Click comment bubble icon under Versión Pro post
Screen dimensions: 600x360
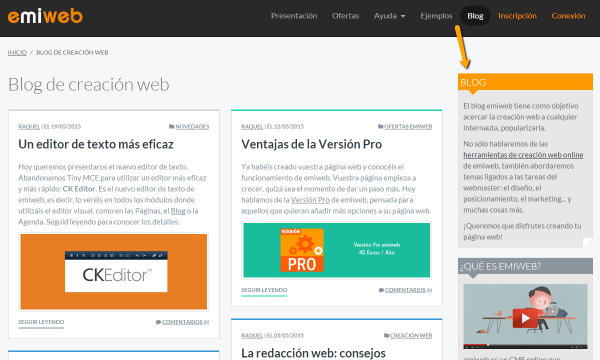381,290
